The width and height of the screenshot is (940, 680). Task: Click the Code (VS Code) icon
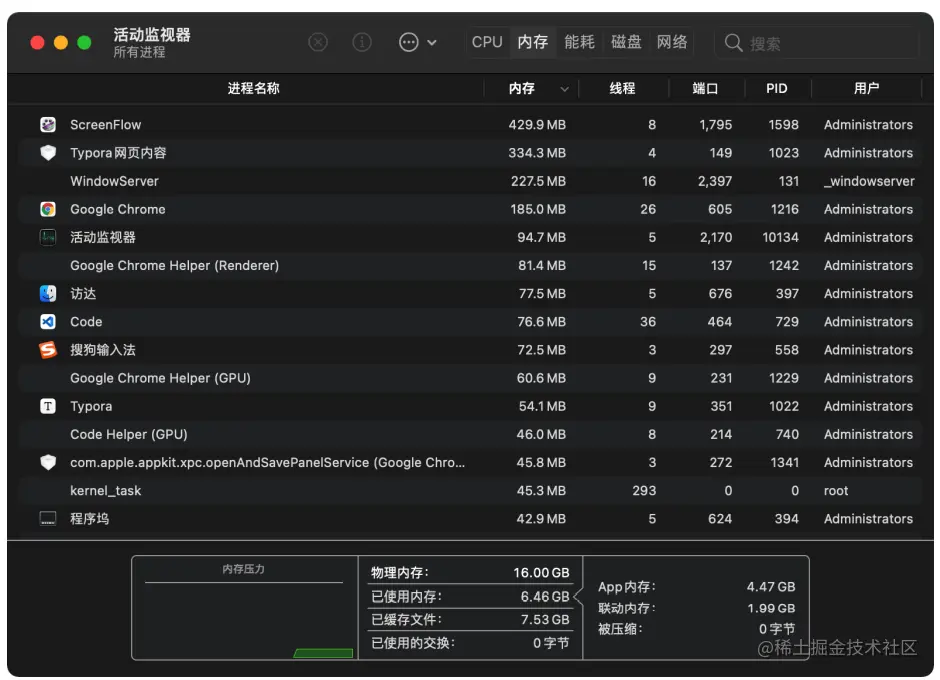point(48,322)
